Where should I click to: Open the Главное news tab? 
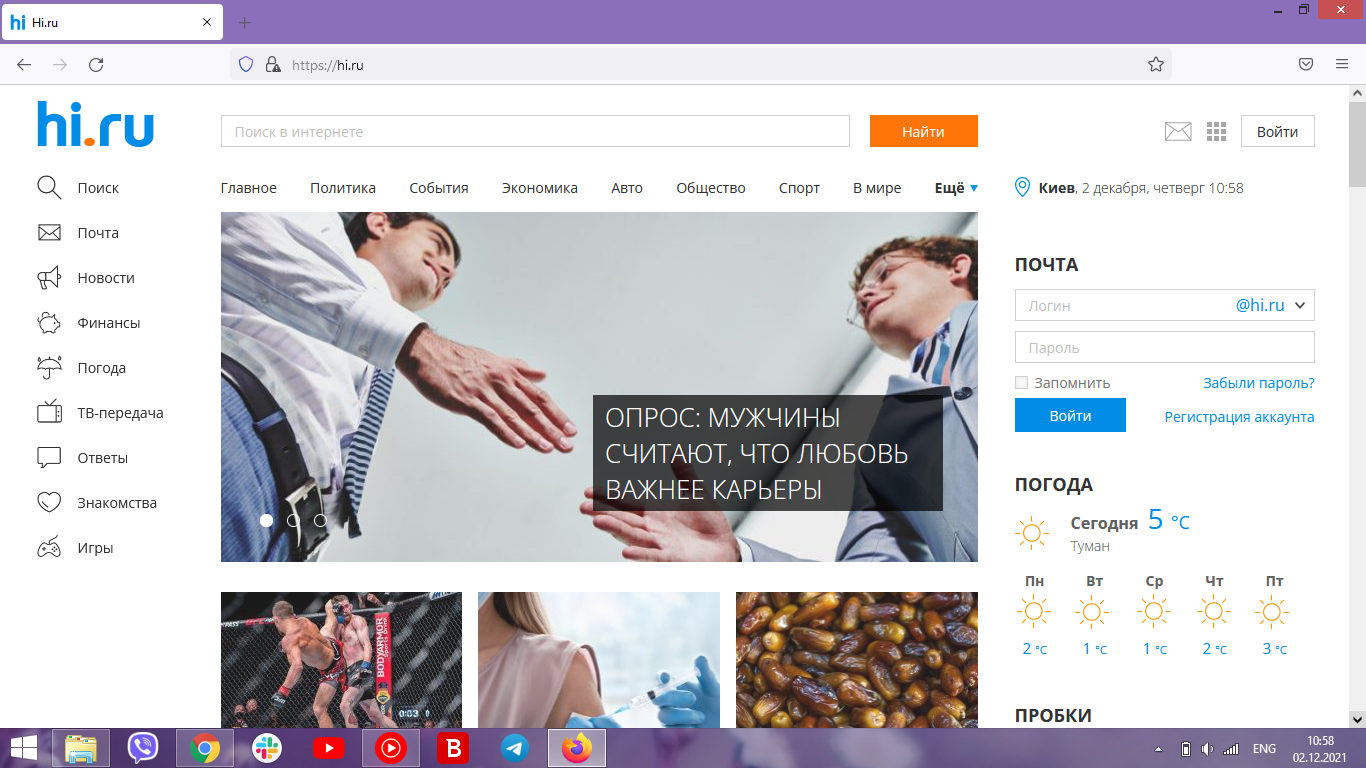click(249, 187)
